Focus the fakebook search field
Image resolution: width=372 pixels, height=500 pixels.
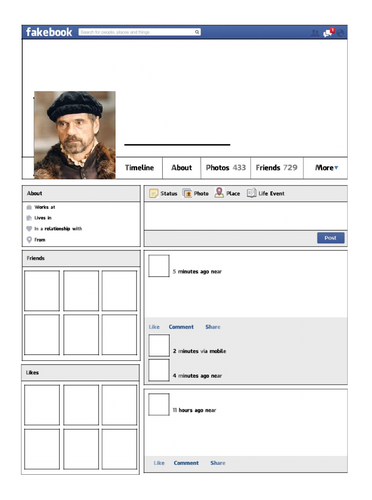(140, 32)
